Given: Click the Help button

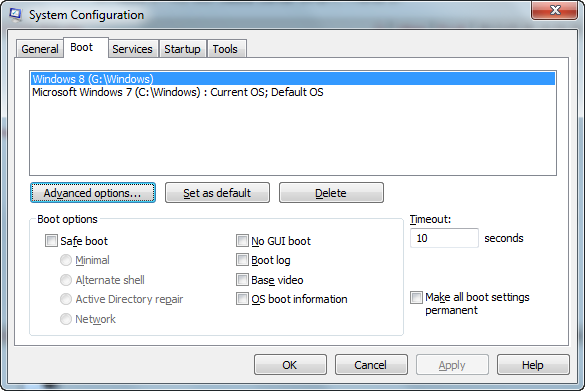Looking at the screenshot, I should coord(533,365).
